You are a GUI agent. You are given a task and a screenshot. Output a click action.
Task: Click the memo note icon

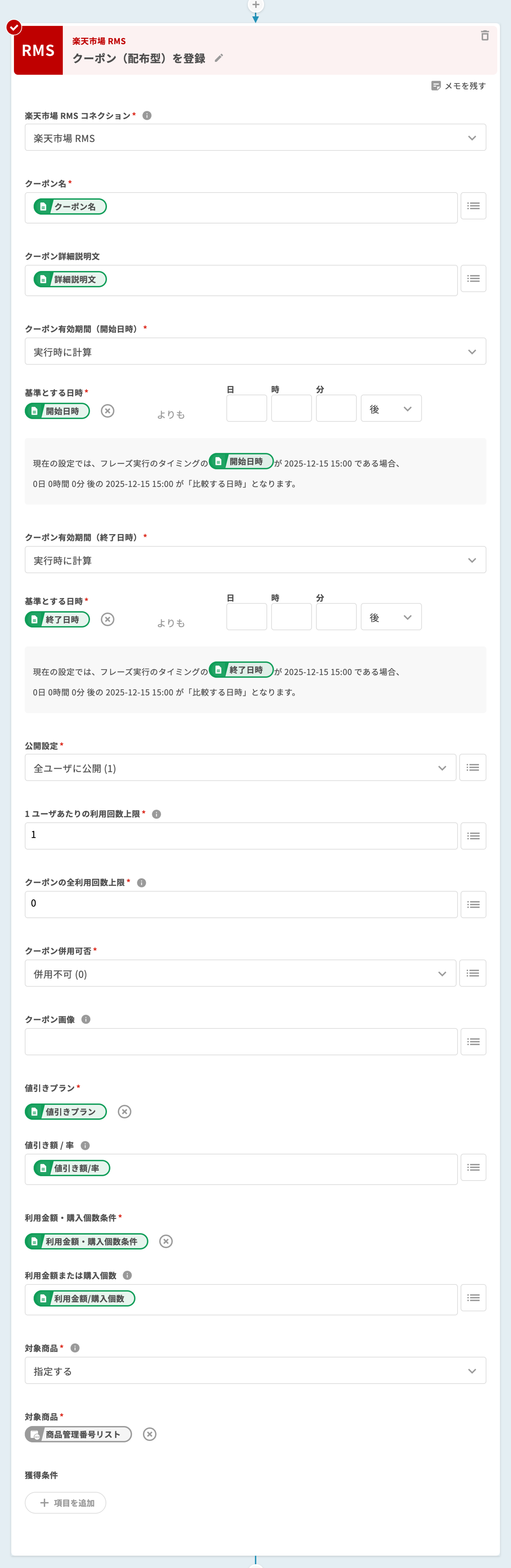[x=436, y=86]
